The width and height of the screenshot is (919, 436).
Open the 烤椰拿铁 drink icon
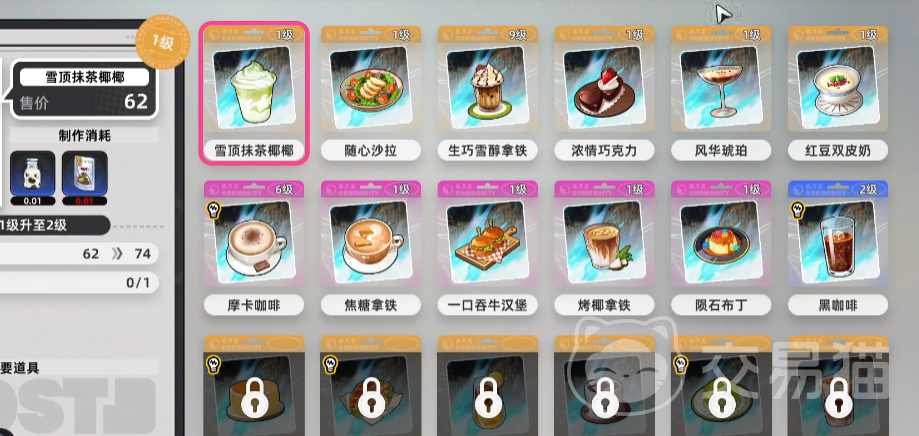604,242
